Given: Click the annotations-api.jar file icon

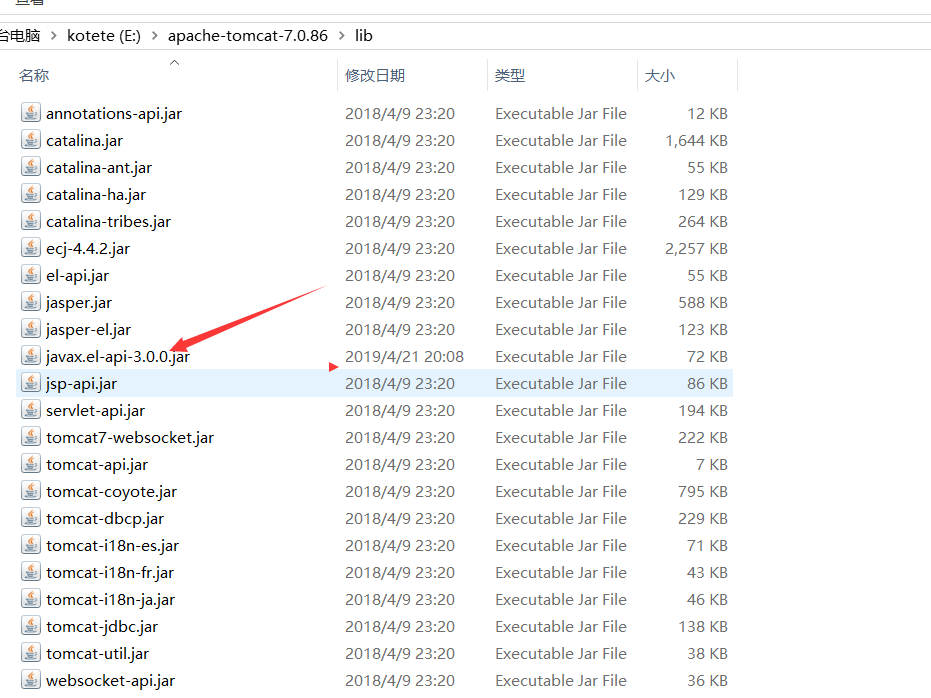Looking at the screenshot, I should [31, 112].
